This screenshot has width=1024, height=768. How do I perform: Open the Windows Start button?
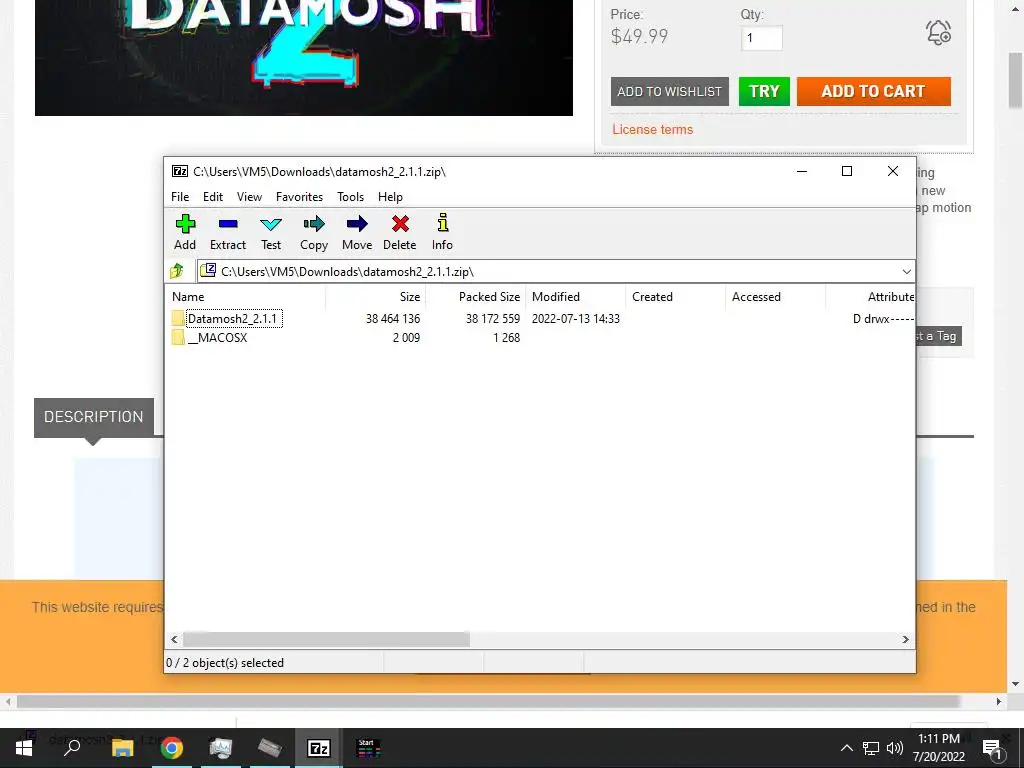24,748
